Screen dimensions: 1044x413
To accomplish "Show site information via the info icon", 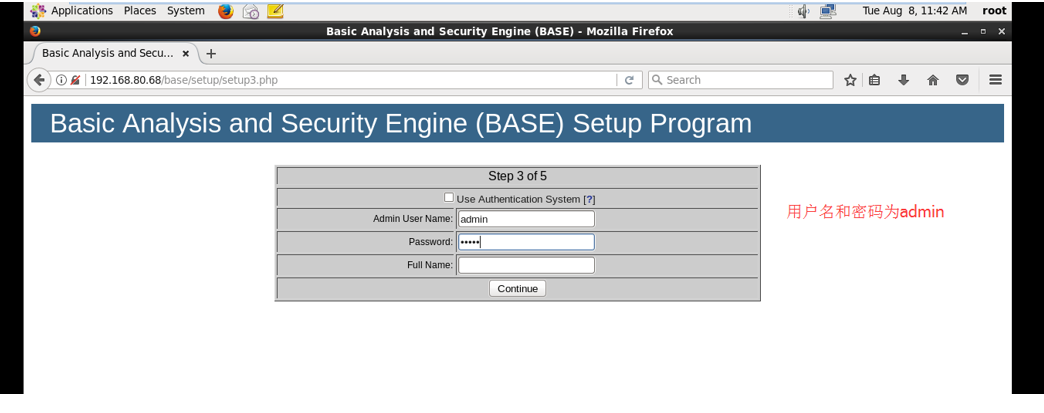I will click(61, 80).
